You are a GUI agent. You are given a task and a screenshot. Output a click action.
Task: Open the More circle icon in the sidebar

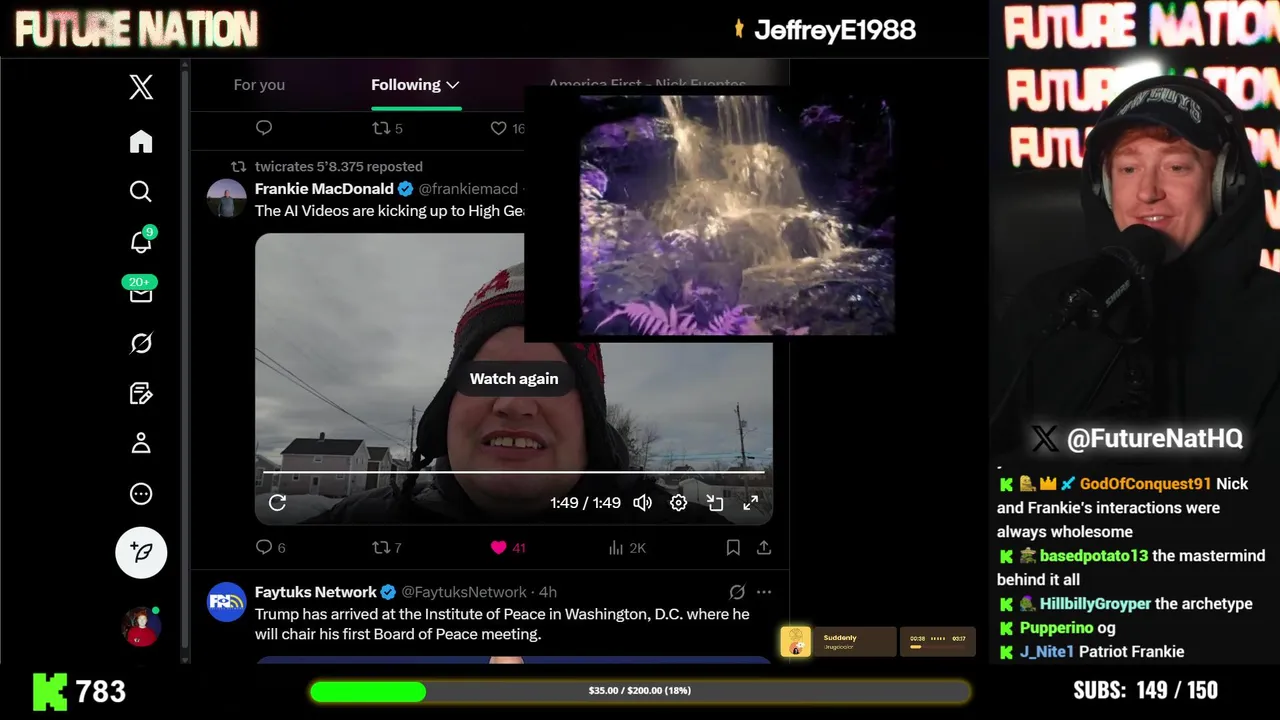click(x=141, y=493)
